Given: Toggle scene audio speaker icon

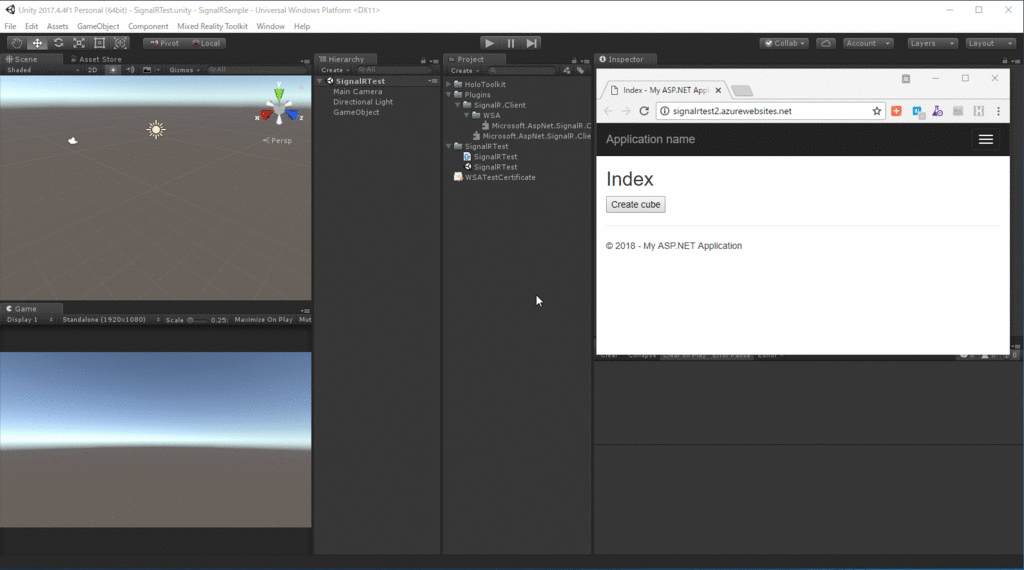Looking at the screenshot, I should 131,70.
